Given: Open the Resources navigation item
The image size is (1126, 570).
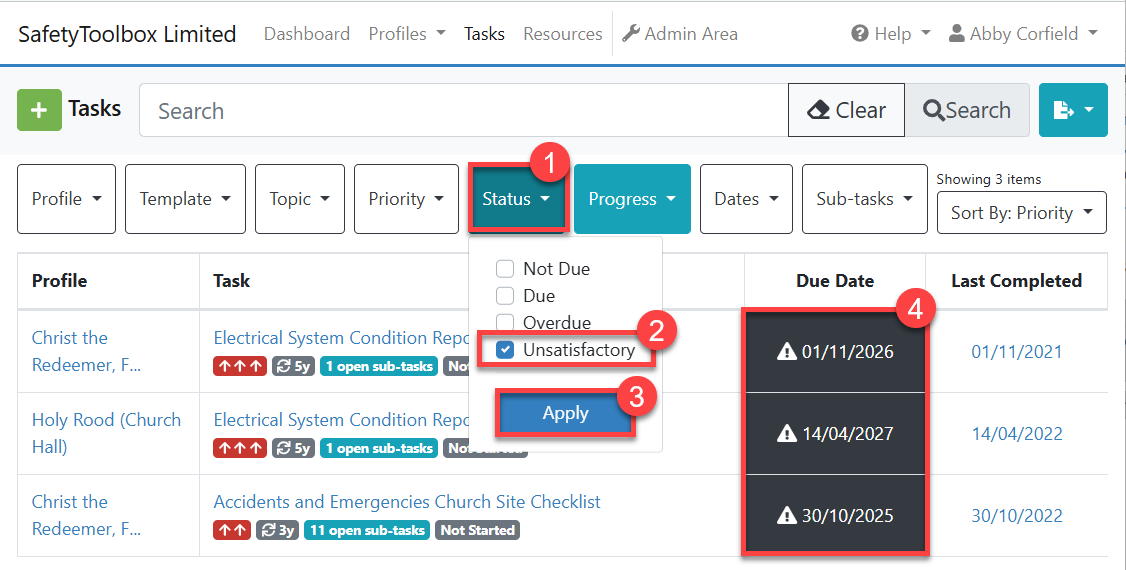Looking at the screenshot, I should 562,34.
